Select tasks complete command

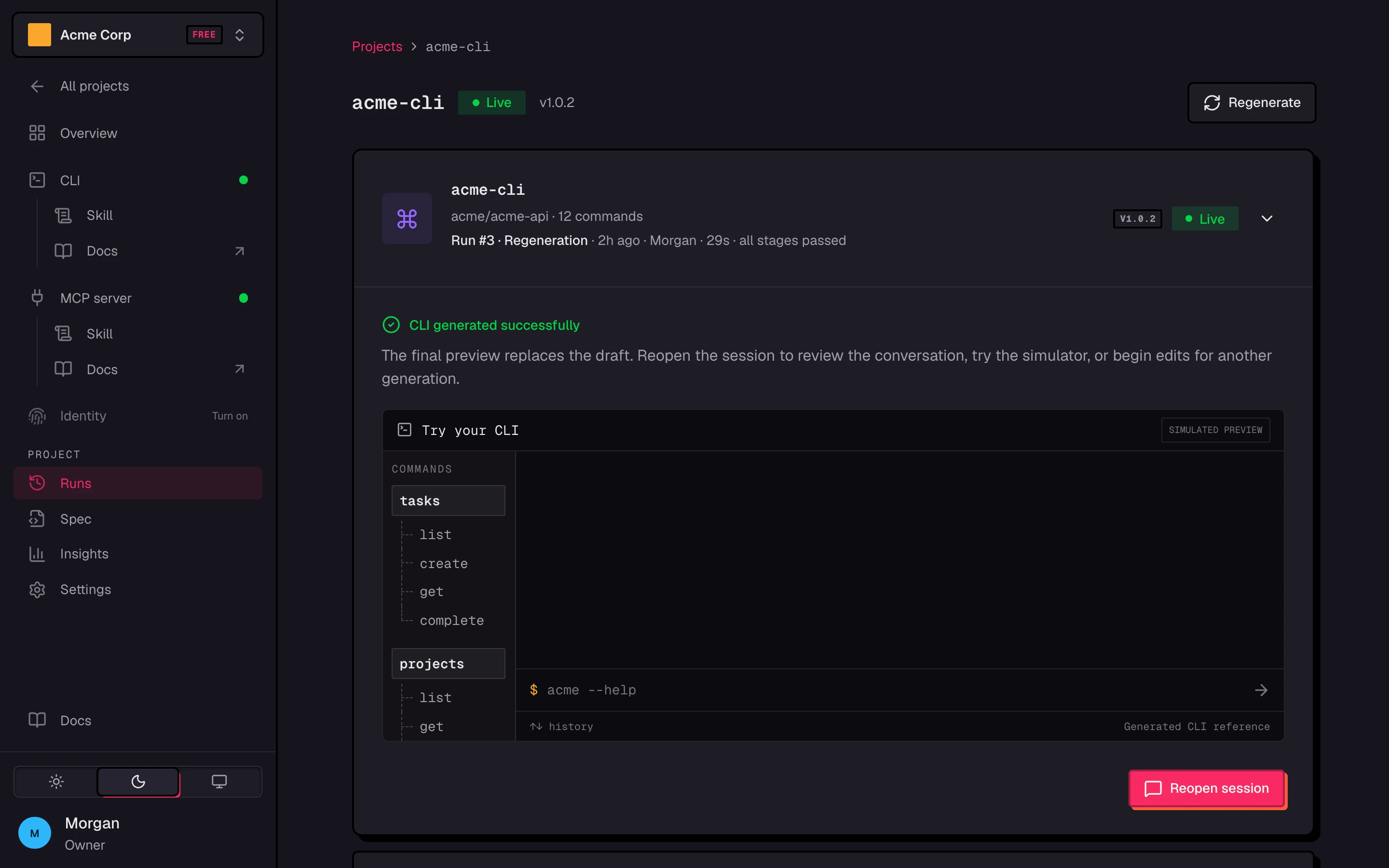click(x=452, y=621)
